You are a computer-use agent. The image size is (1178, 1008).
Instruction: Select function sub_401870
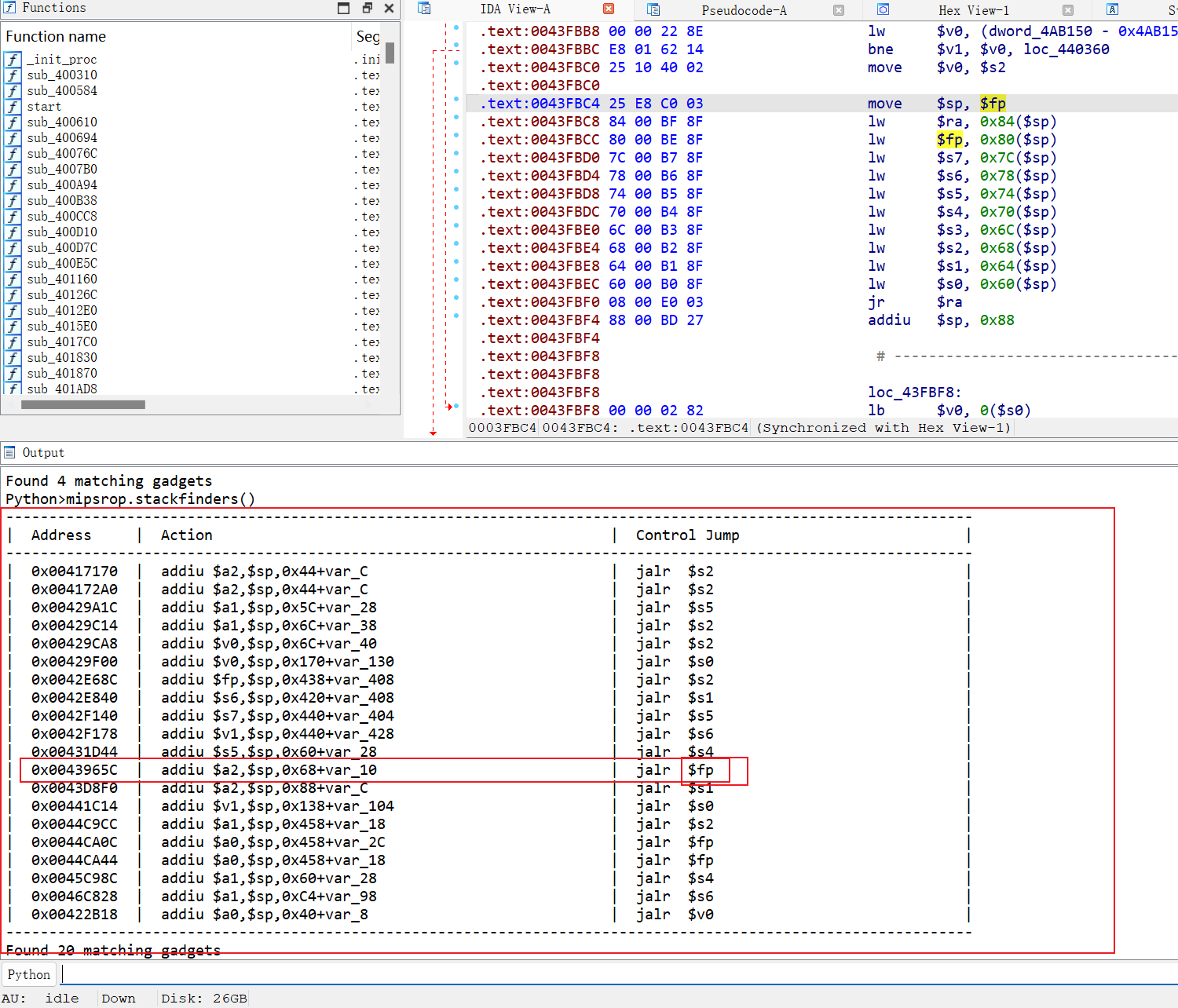point(62,374)
